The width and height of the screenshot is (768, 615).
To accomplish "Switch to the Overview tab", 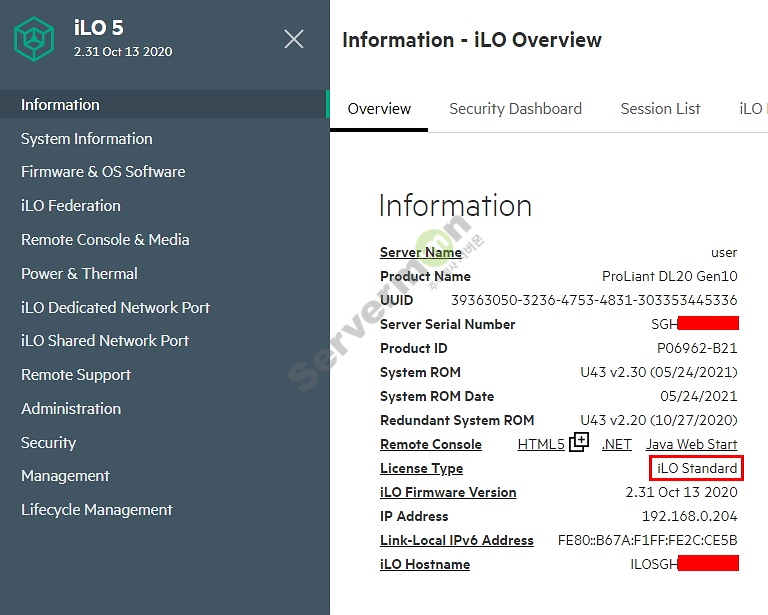I will (379, 109).
